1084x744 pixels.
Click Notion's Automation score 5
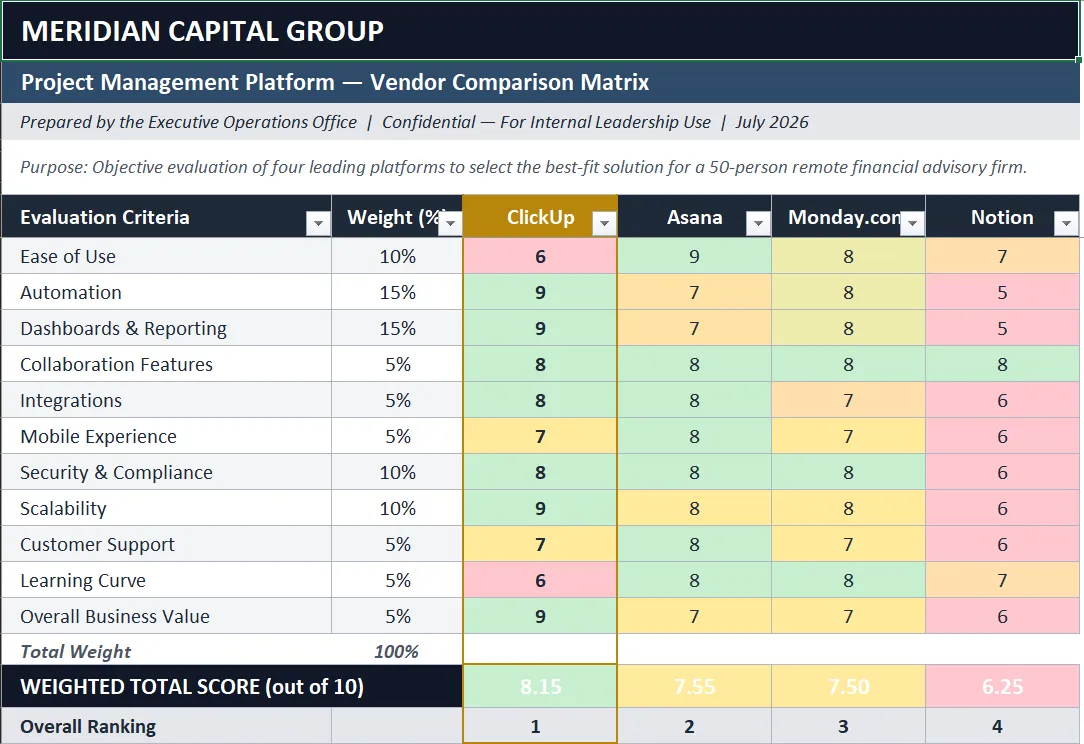coord(1002,292)
